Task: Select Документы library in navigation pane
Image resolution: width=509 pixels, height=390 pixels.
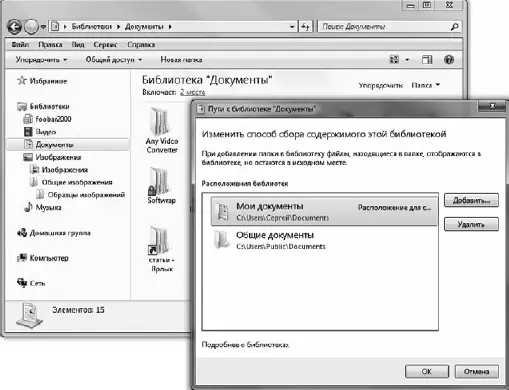Action: [x=68, y=144]
